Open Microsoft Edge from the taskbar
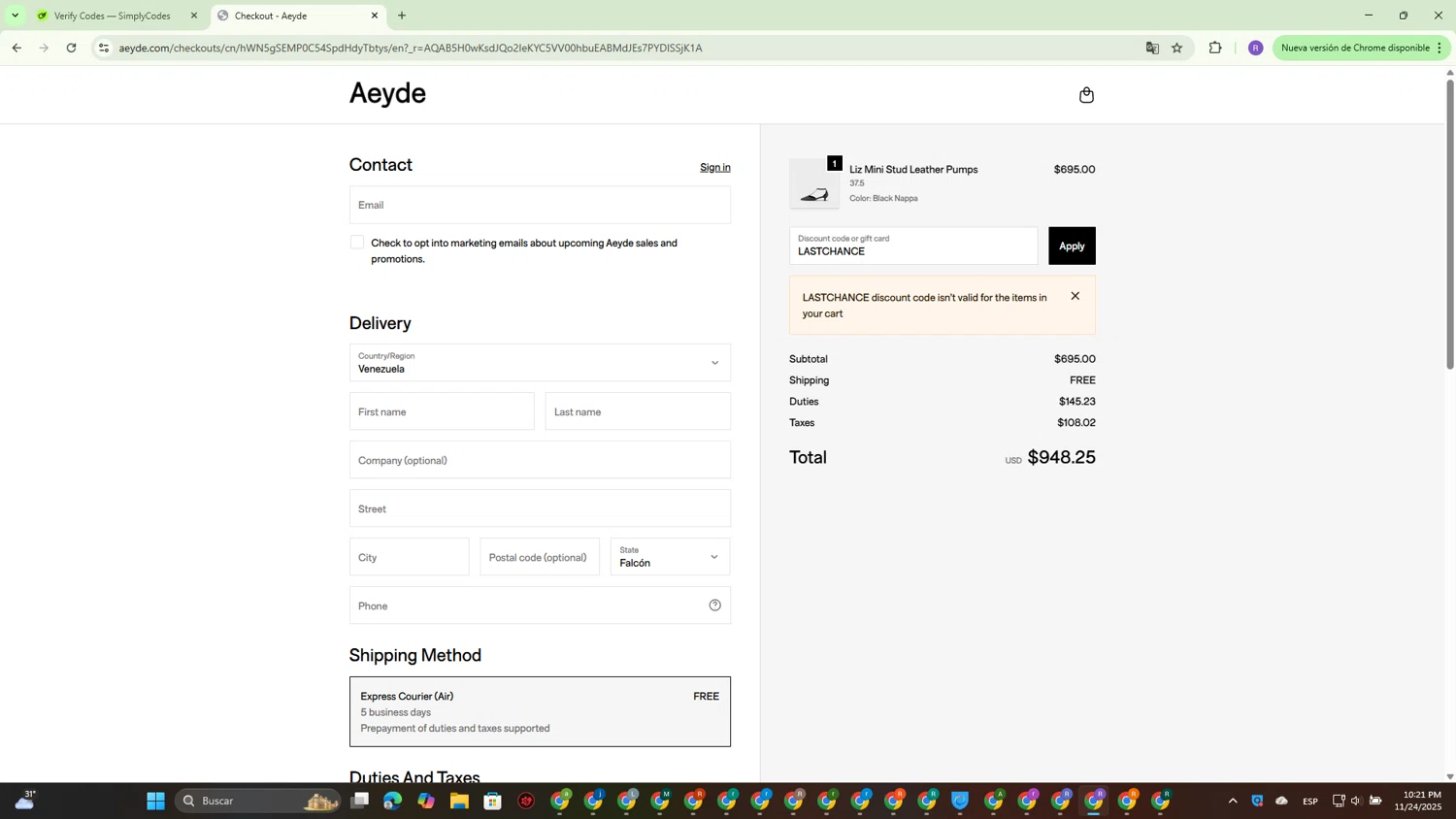 coord(392,801)
